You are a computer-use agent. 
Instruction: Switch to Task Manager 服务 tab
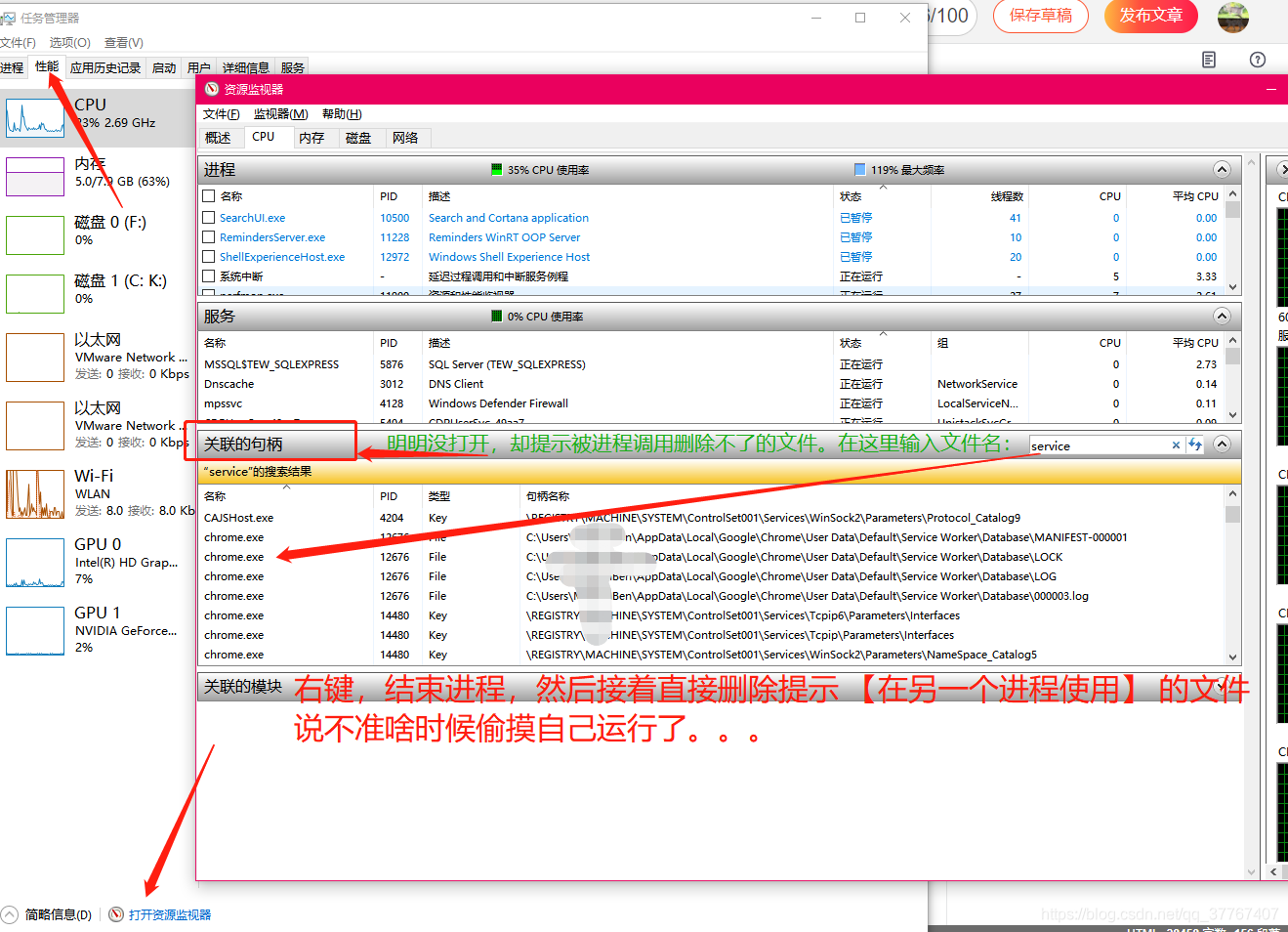pos(292,67)
